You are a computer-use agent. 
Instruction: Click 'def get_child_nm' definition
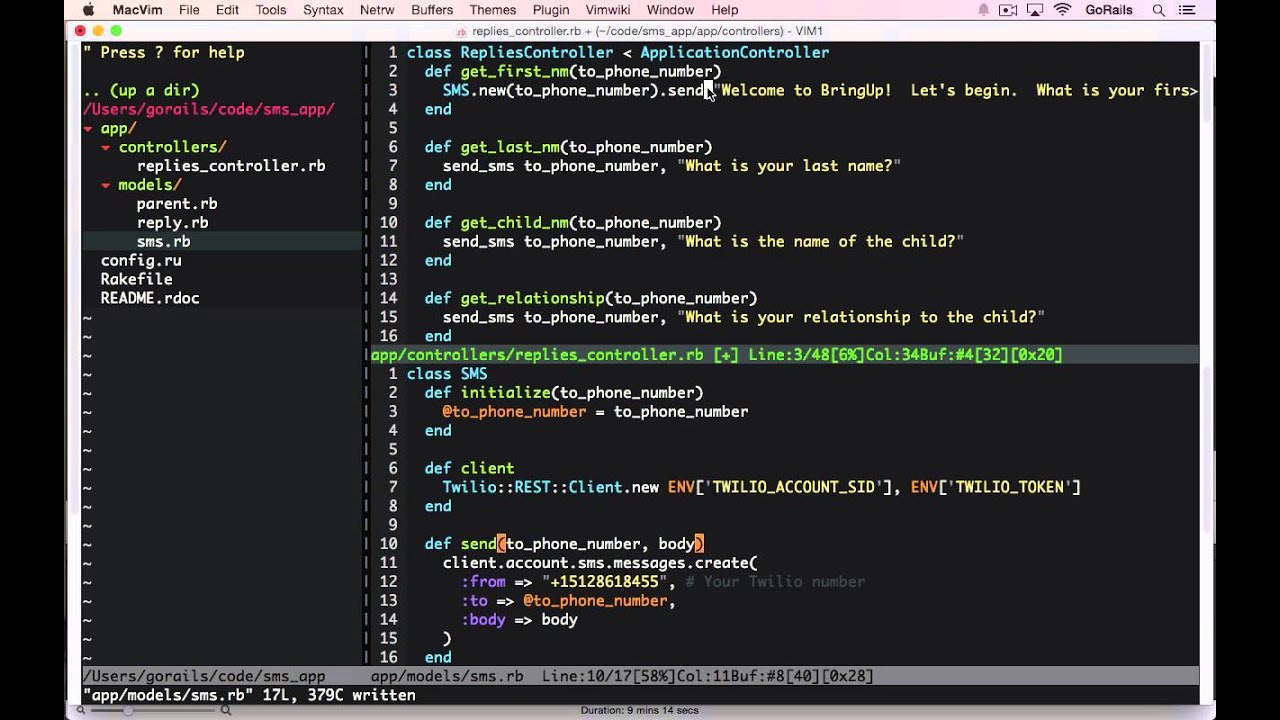(x=496, y=223)
